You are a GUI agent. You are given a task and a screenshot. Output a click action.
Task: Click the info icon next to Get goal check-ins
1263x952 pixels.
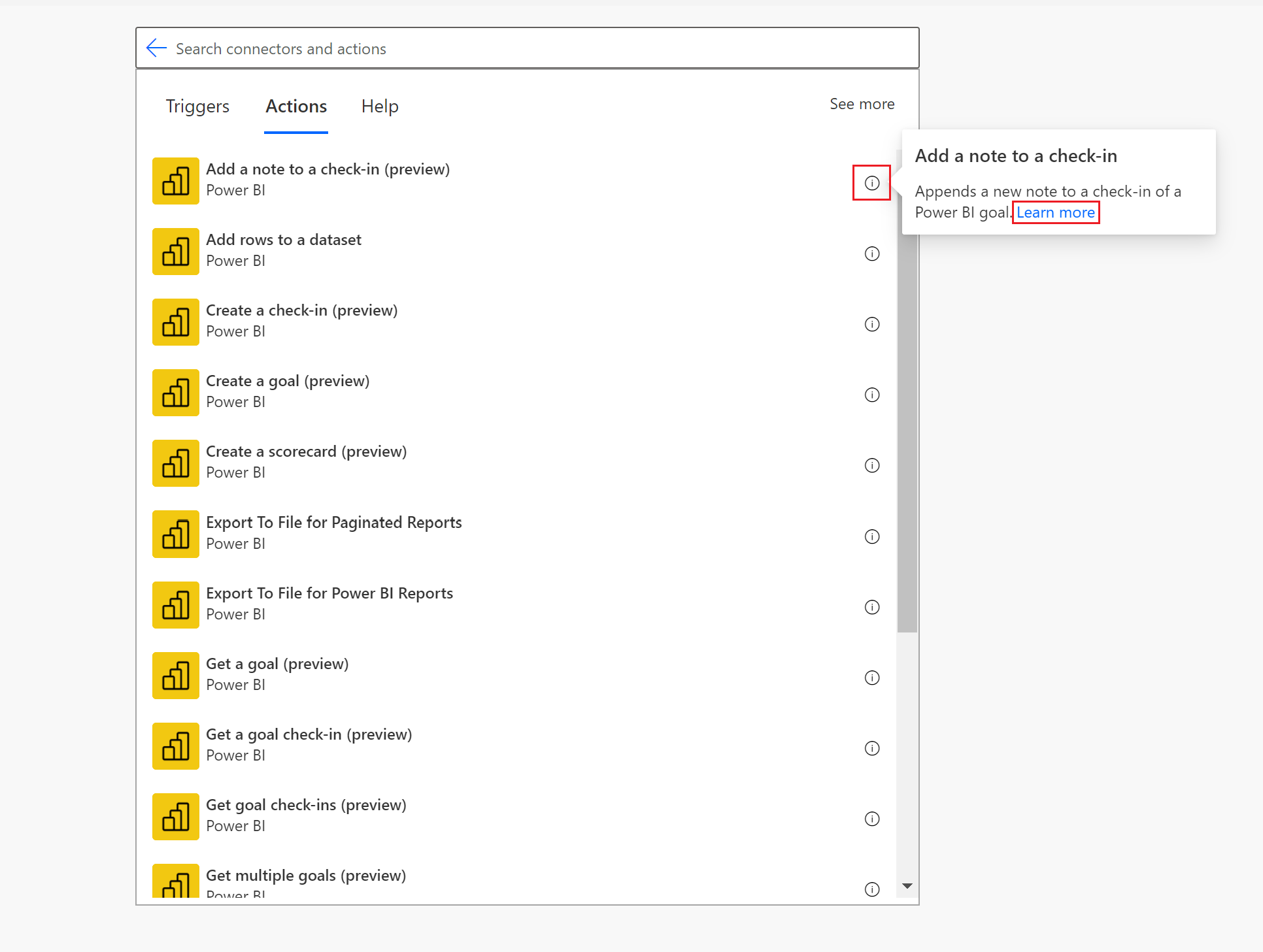(x=871, y=819)
